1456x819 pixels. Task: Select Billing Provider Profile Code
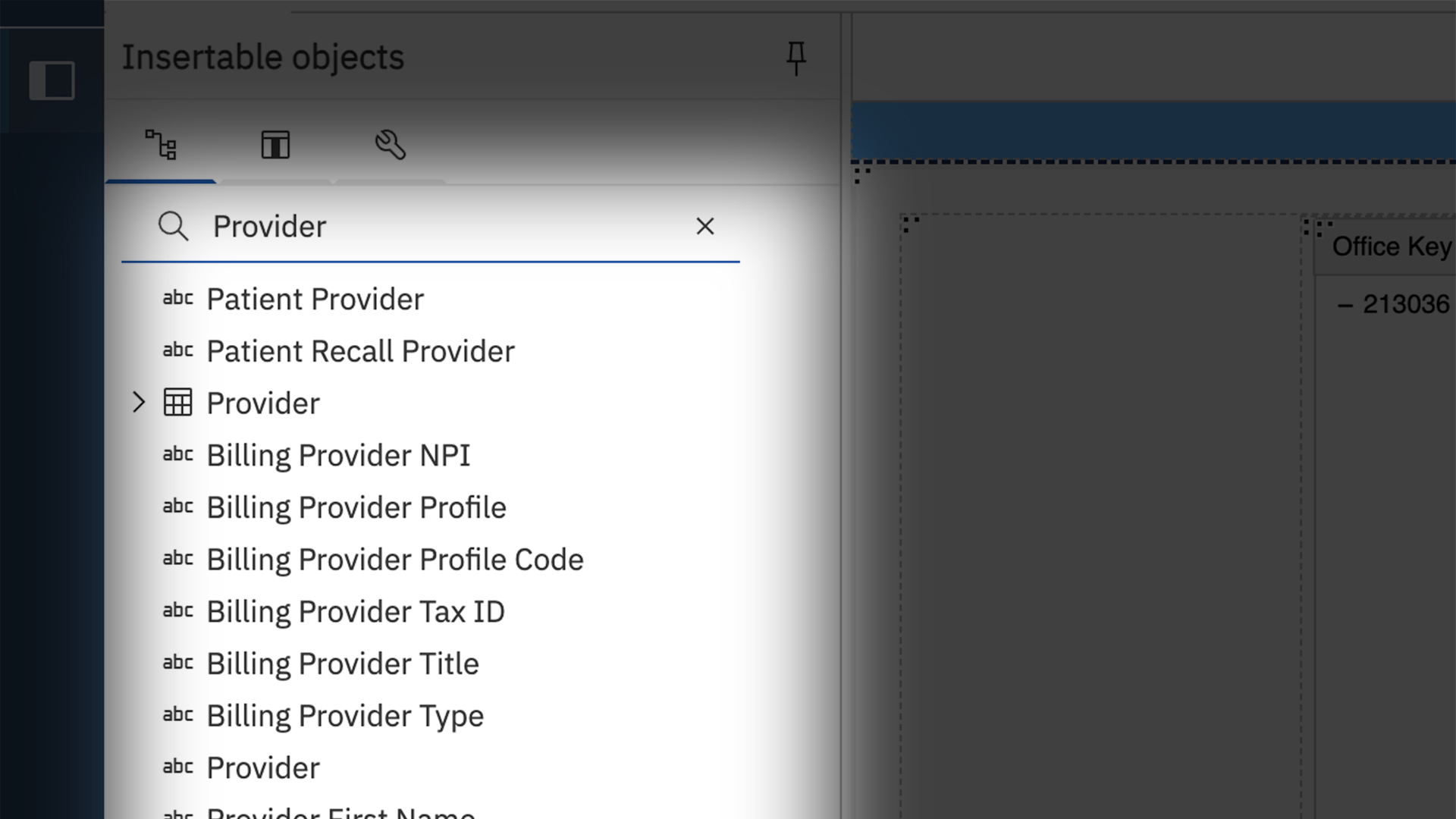click(395, 560)
